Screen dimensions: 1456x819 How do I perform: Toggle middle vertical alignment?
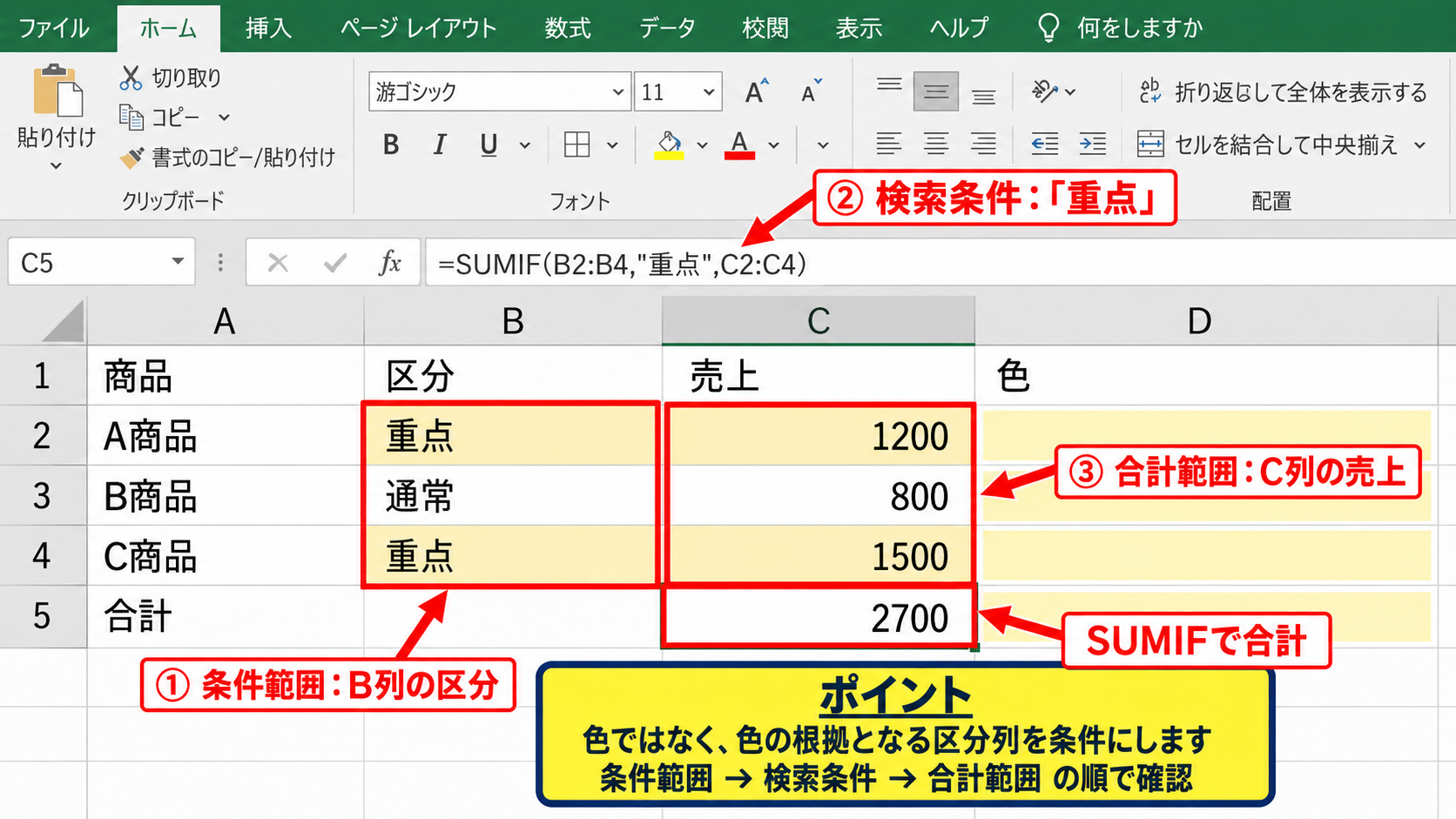(x=936, y=91)
